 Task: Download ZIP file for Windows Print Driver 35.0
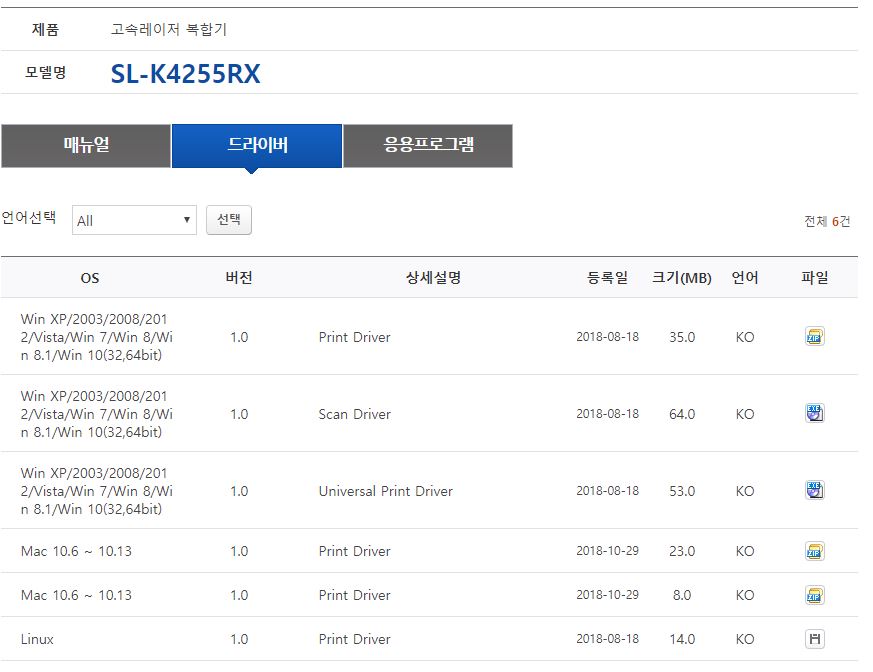815,337
